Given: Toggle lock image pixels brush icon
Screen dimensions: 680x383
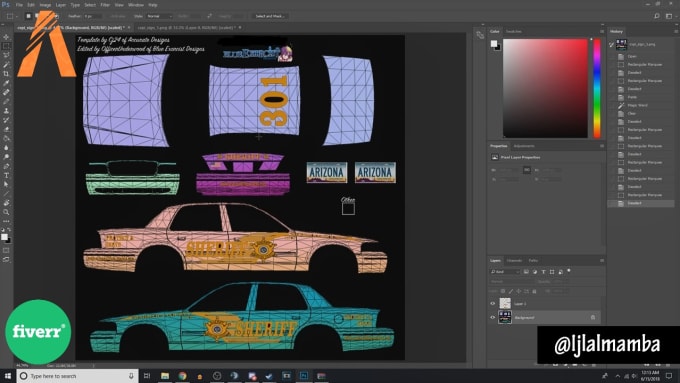Looking at the screenshot, I should [511, 291].
